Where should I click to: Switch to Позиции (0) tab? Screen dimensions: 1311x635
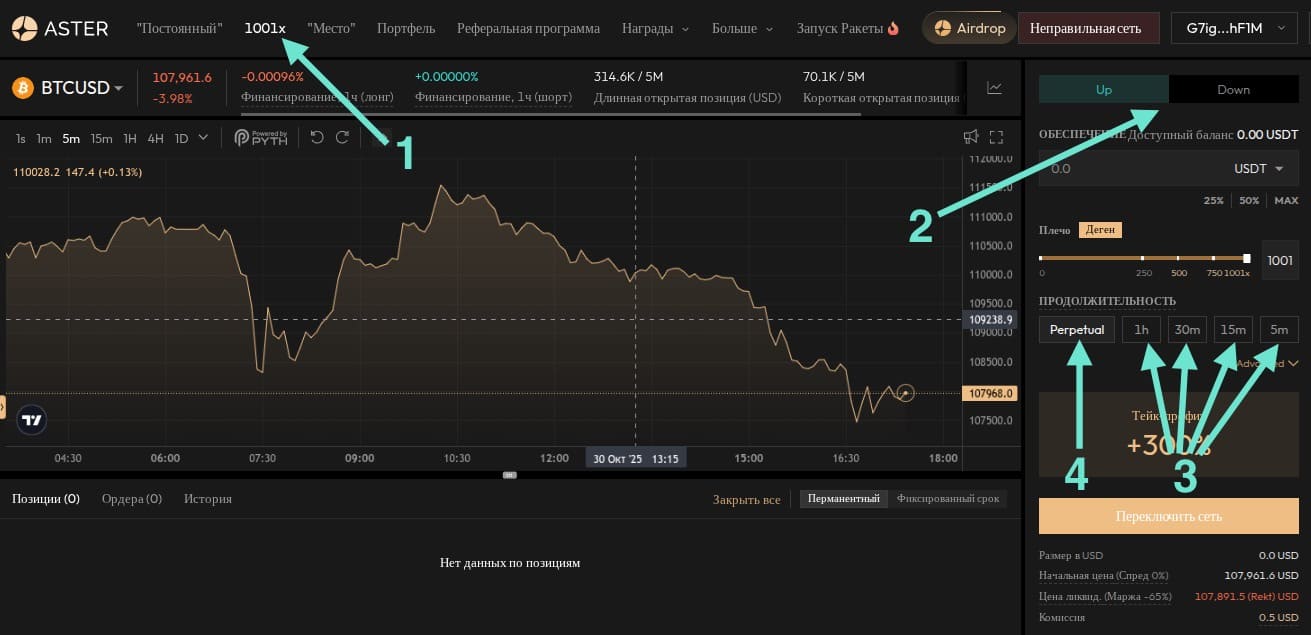[x=46, y=498]
